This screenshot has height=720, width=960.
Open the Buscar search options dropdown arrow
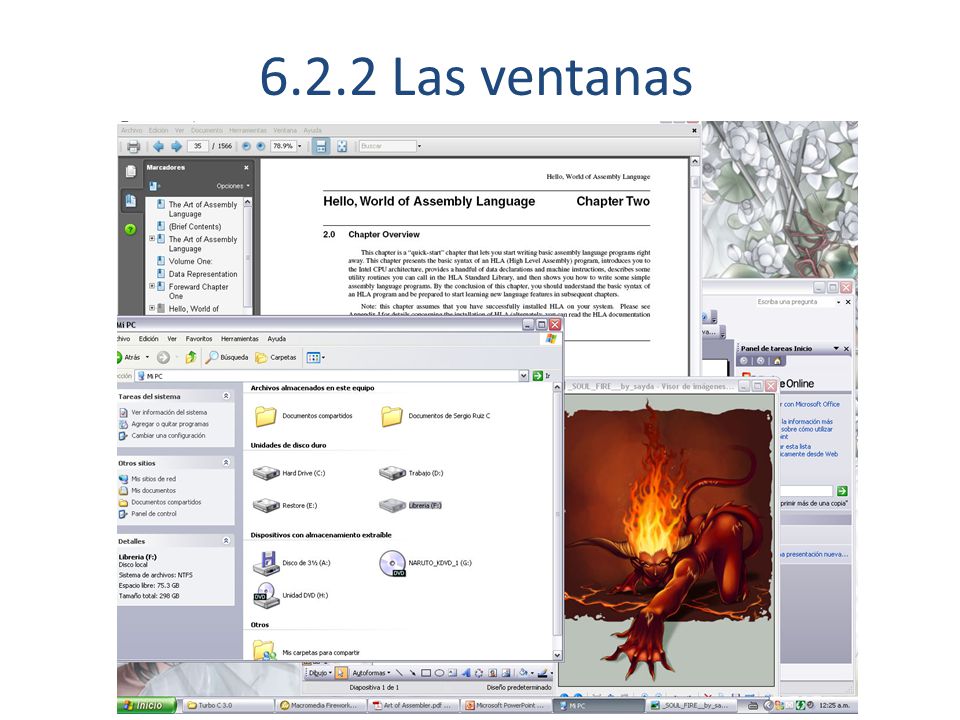[x=419, y=146]
